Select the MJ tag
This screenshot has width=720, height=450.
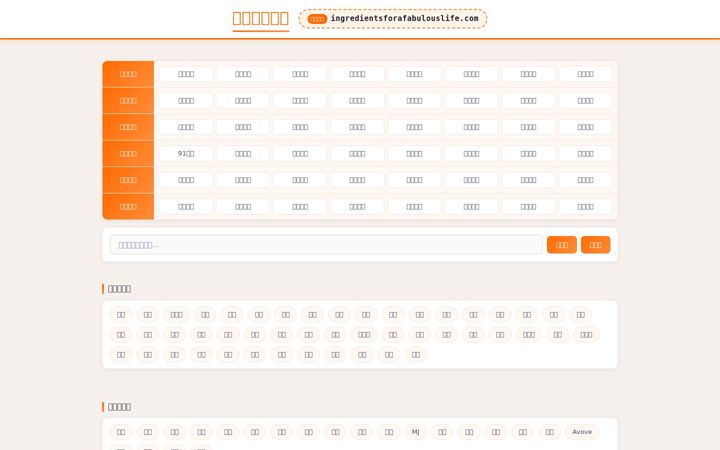click(x=415, y=432)
